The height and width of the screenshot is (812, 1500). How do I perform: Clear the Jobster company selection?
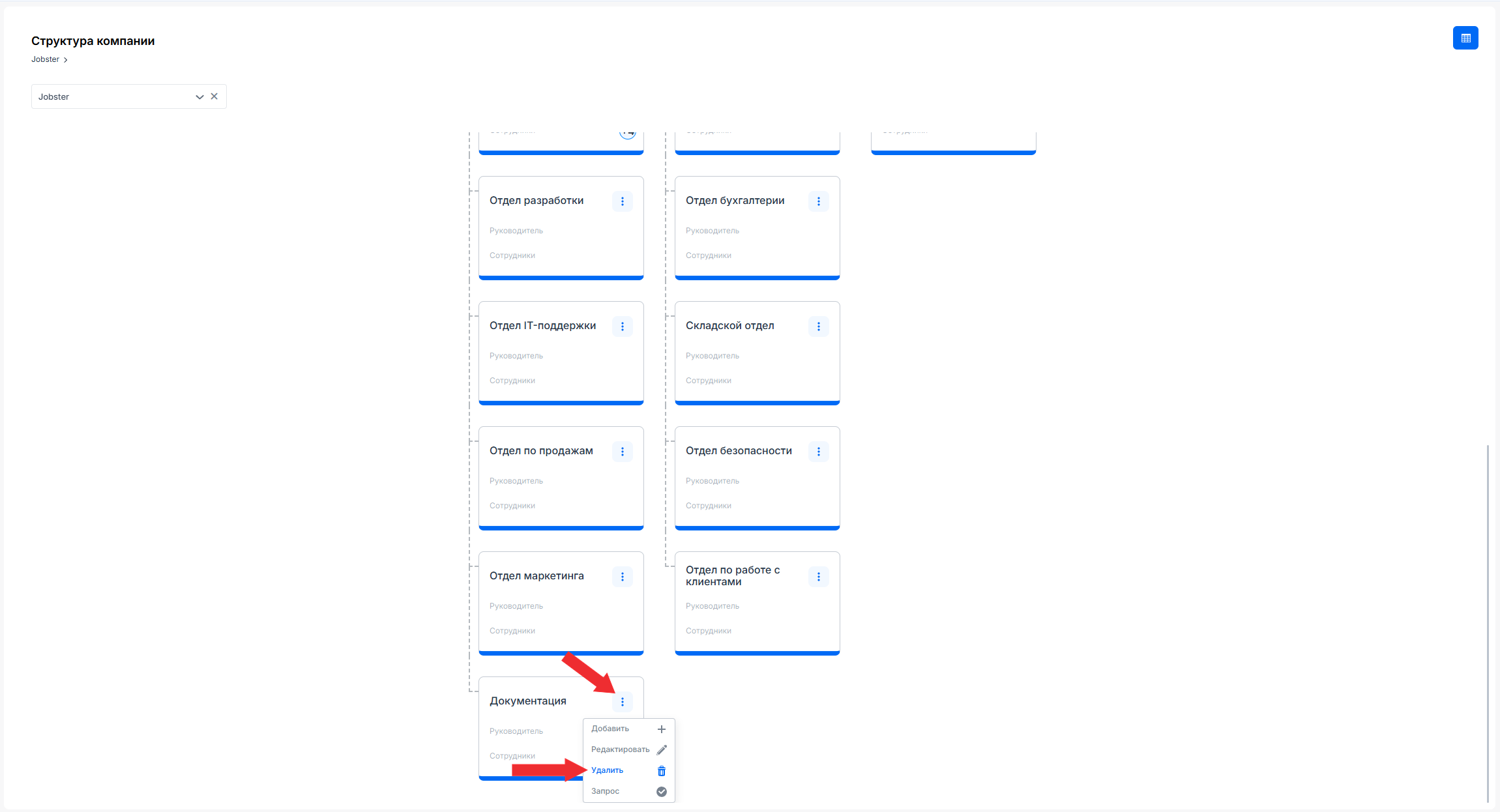tap(214, 96)
